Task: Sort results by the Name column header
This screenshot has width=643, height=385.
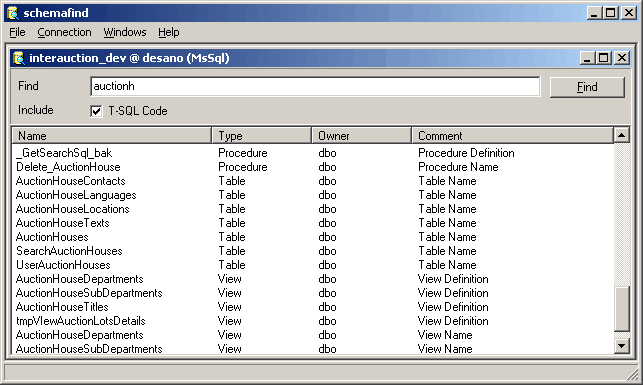Action: tap(112, 136)
